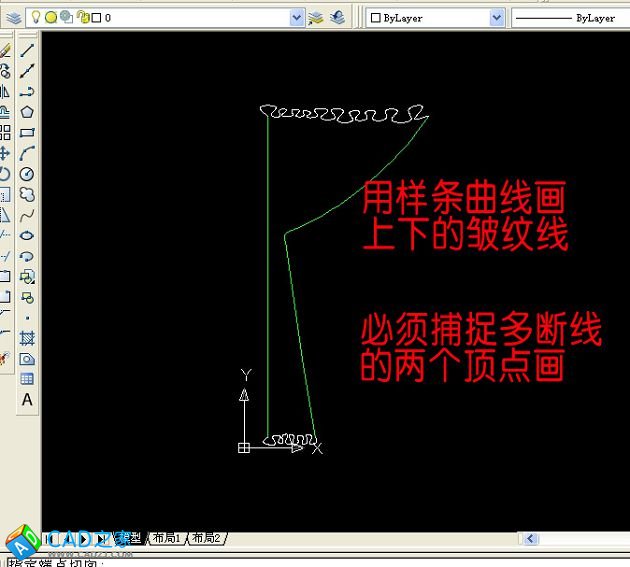Insert a table with Table tool
The image size is (630, 567).
click(x=27, y=379)
